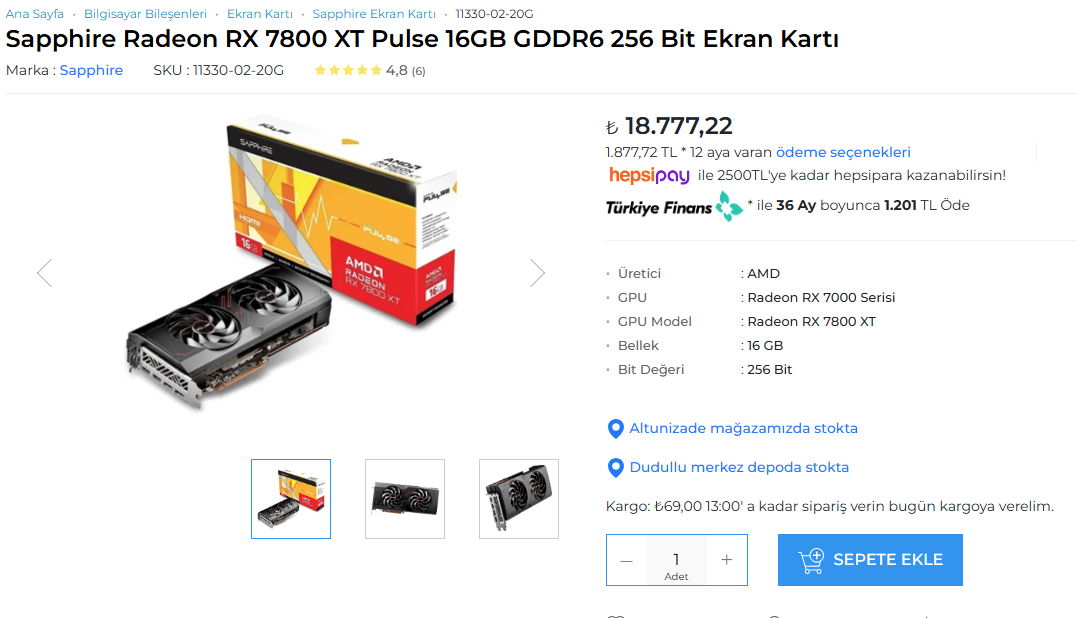Click the shopping cart icon in SEPETE EKLE

tap(811, 560)
